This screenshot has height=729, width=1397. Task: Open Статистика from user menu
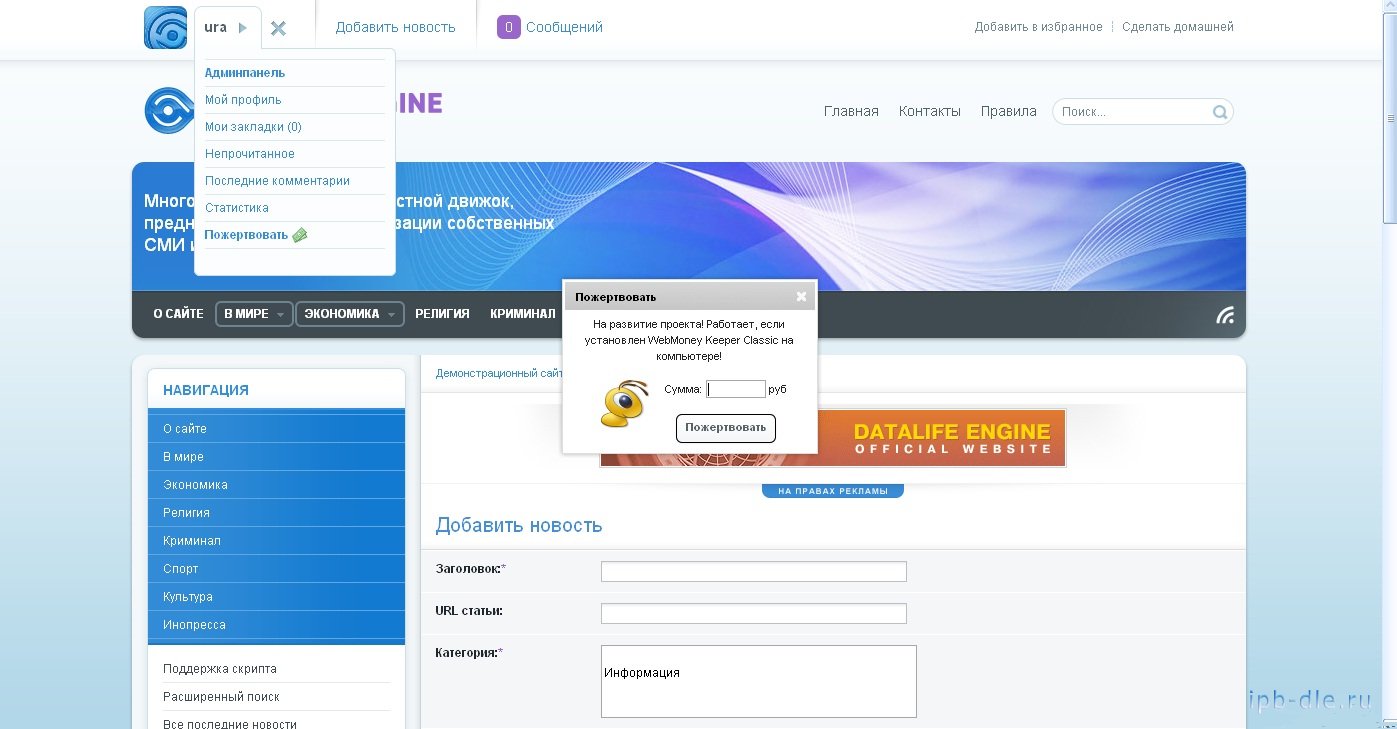coord(237,208)
